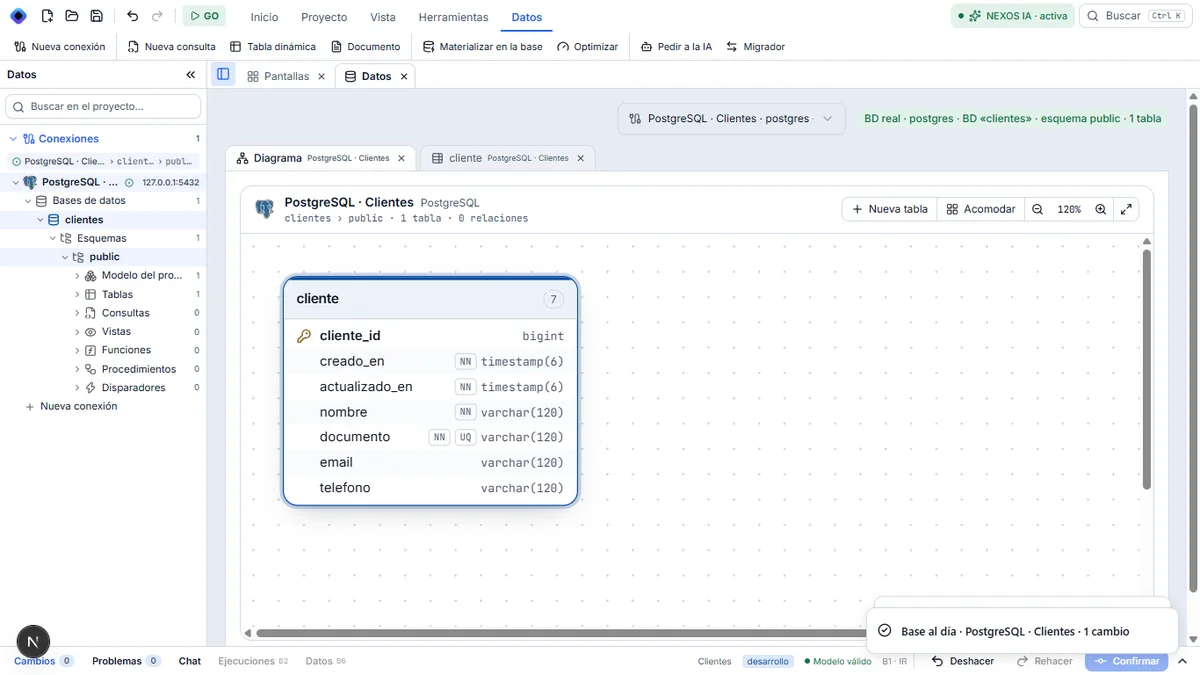Open the Vista menu

click(x=383, y=17)
